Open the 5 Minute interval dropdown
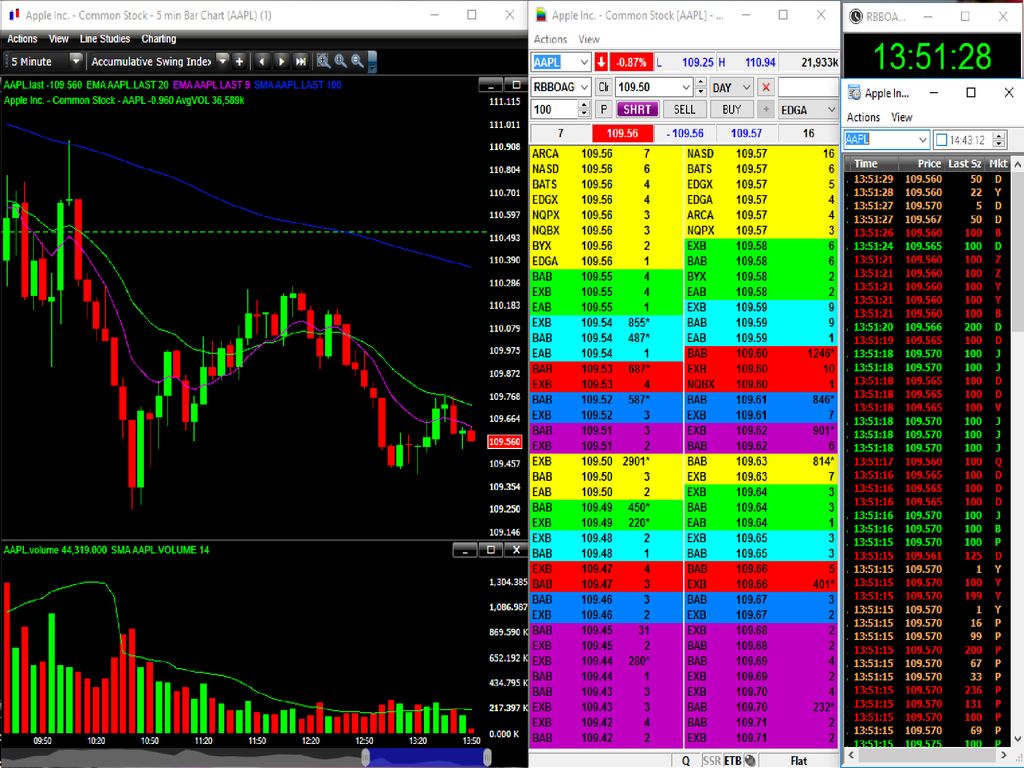This screenshot has height=768, width=1024. click(76, 61)
